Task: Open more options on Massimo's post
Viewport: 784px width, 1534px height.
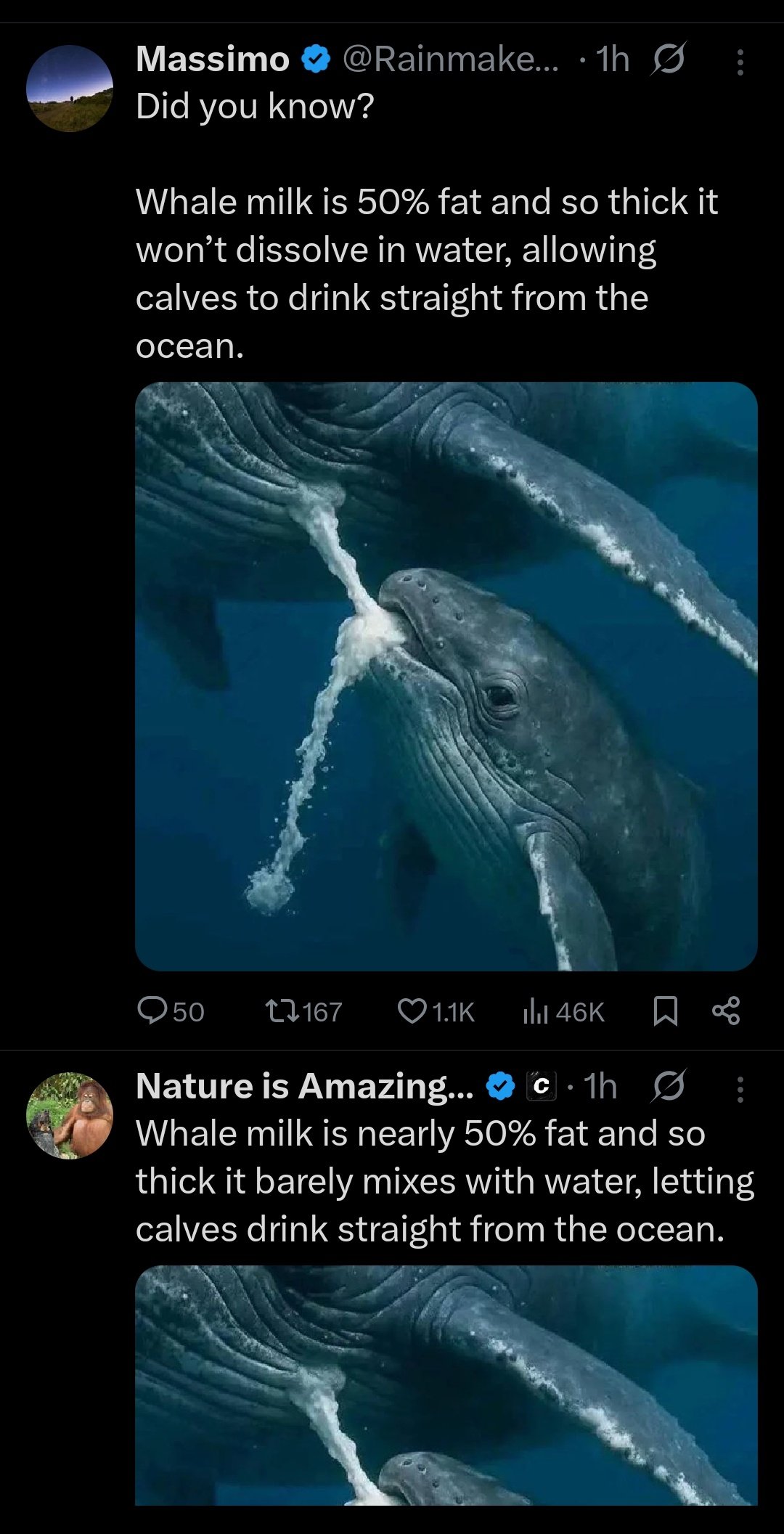Action: click(740, 62)
